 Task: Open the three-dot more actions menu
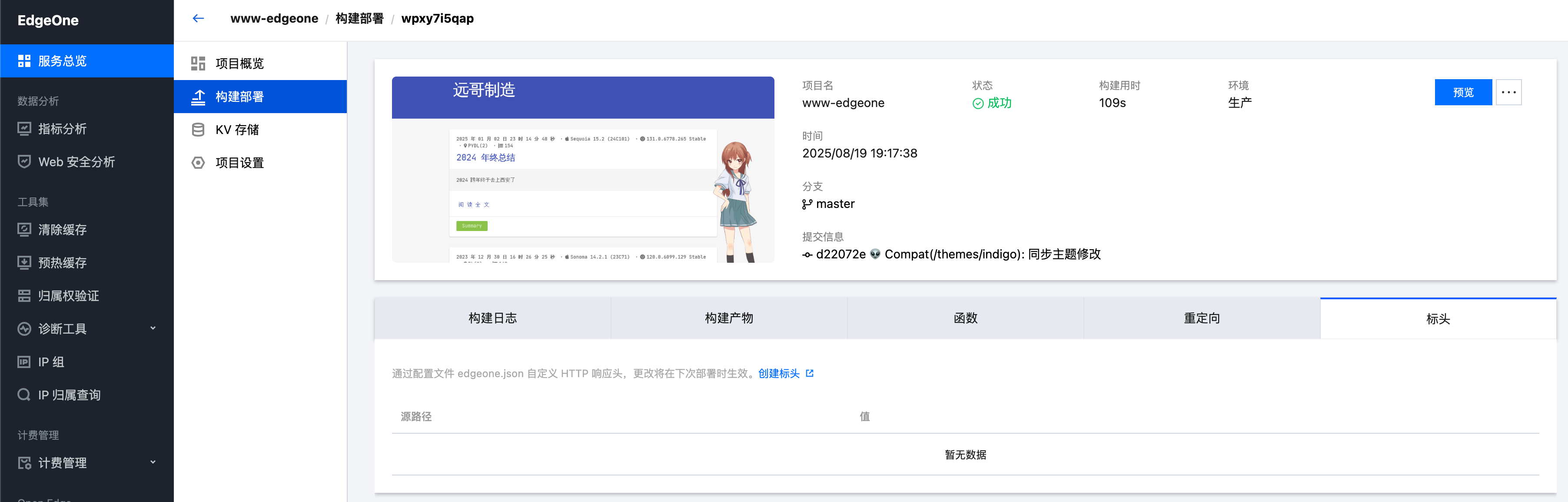click(x=1508, y=92)
